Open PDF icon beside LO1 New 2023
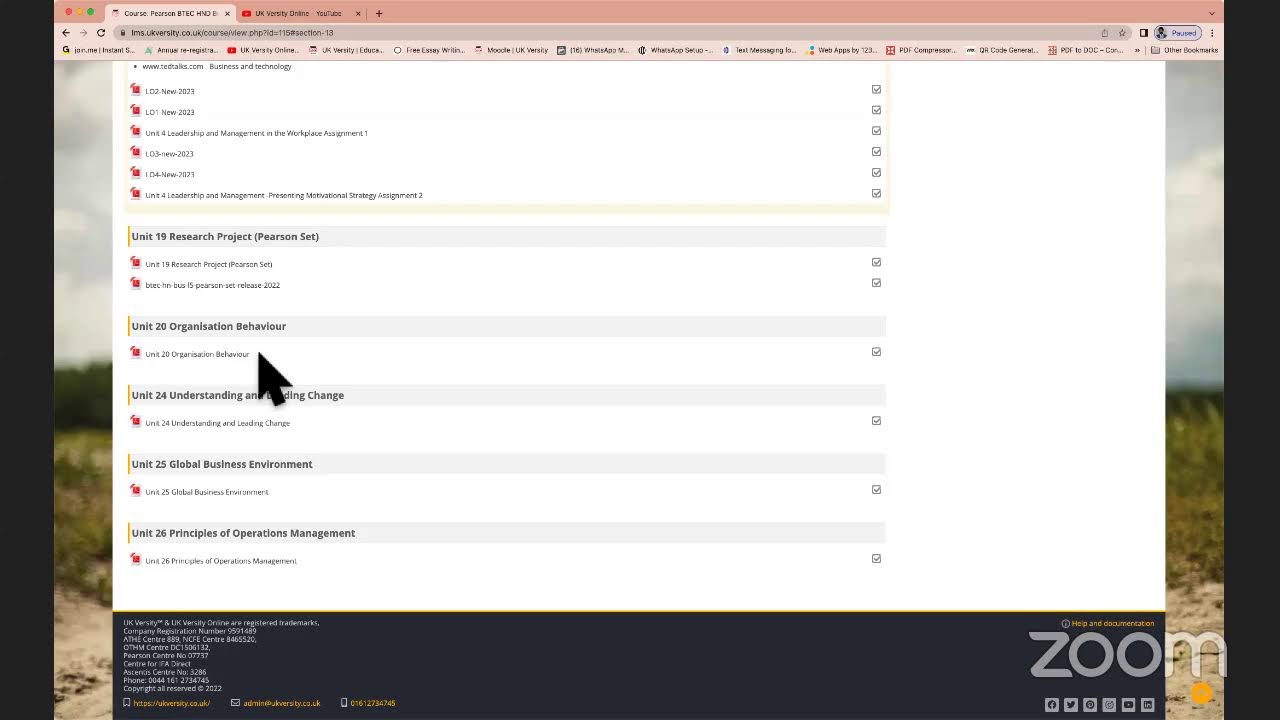1280x720 pixels. (x=136, y=111)
